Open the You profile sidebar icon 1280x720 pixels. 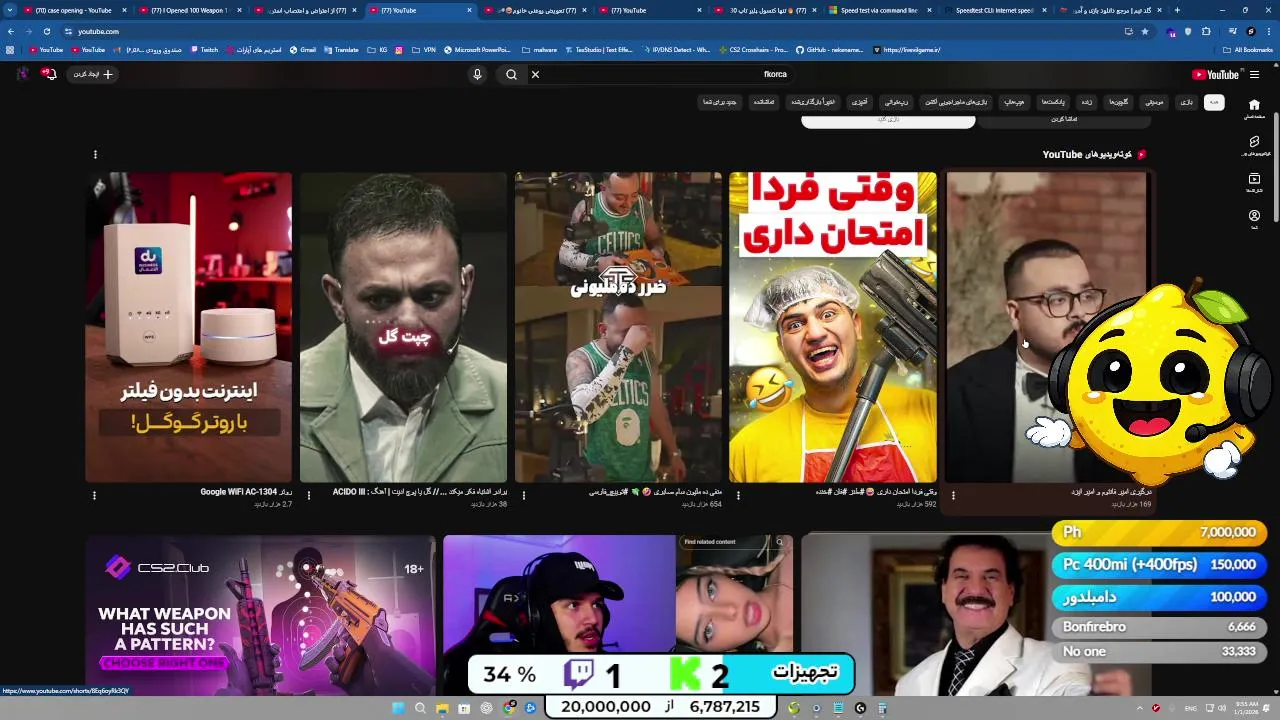tap(1254, 219)
